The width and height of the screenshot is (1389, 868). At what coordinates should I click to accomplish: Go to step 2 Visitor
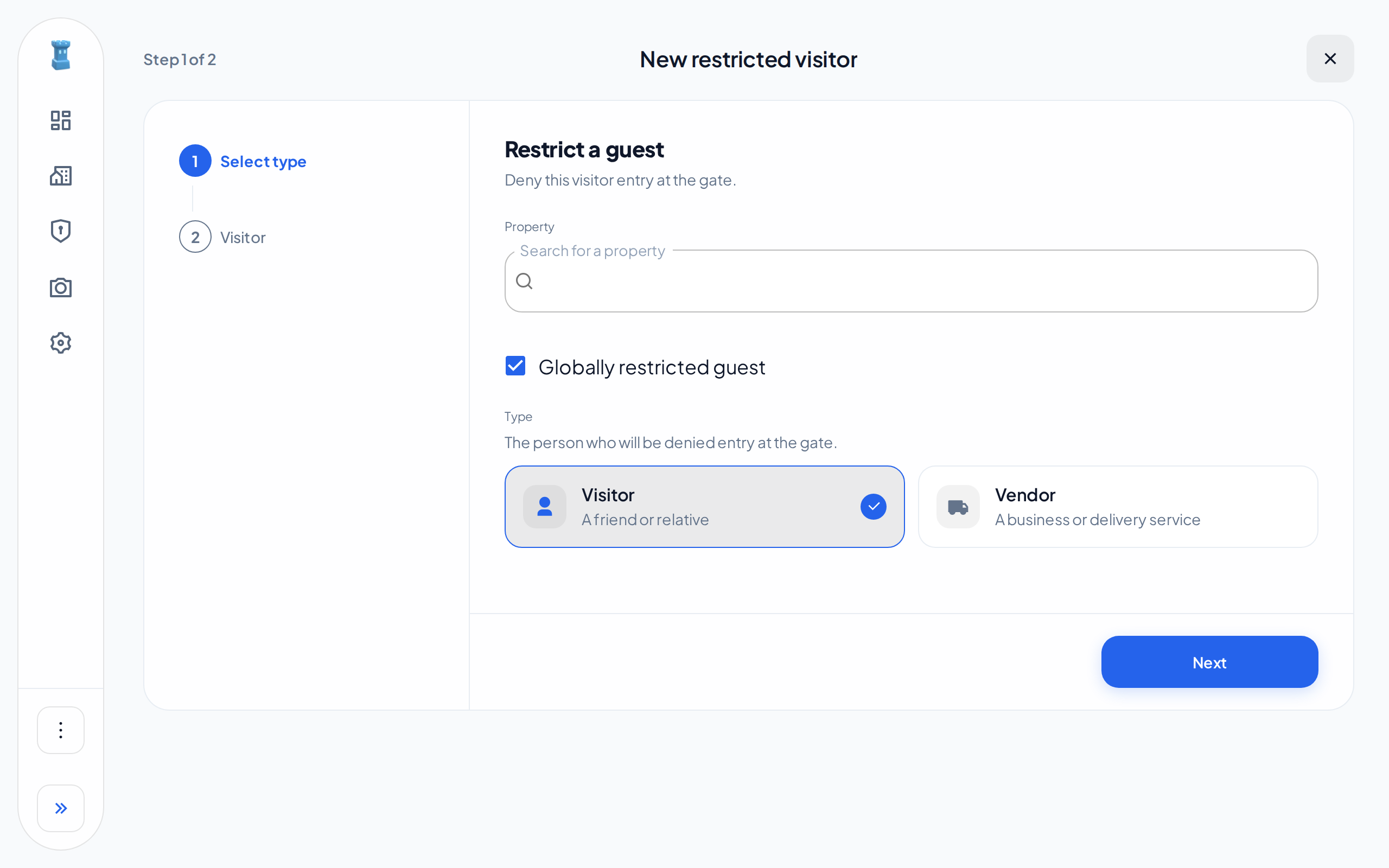click(x=222, y=237)
